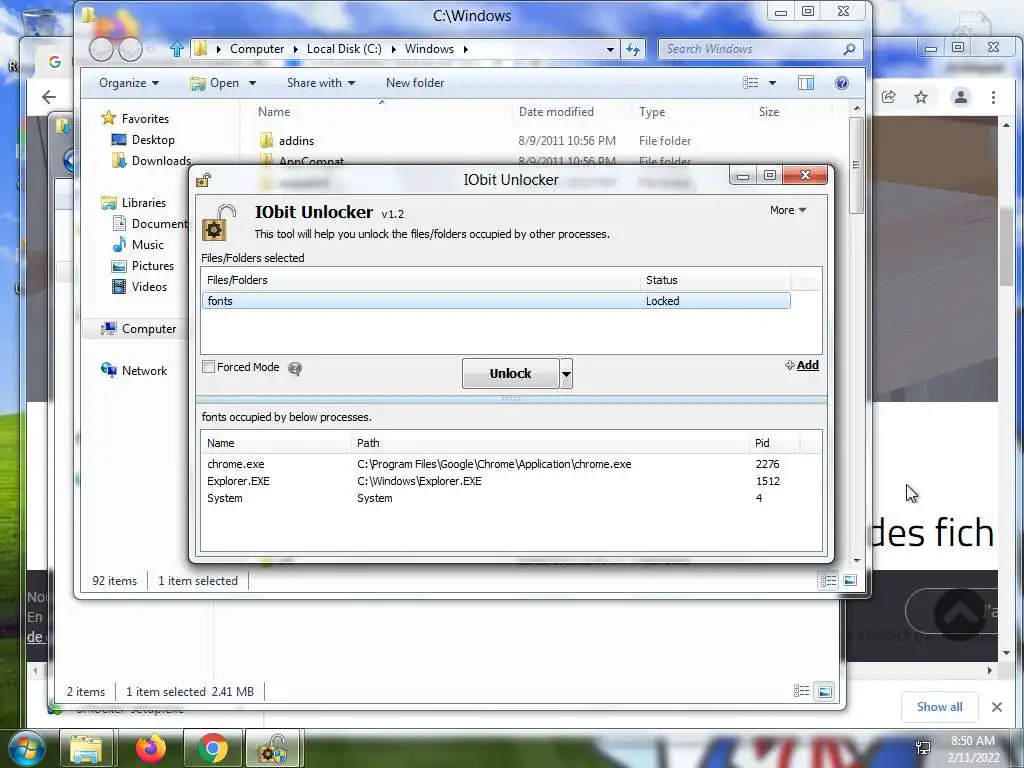The width and height of the screenshot is (1024, 768).
Task: Click the Explorer vertical scrollbar
Action: point(857,165)
